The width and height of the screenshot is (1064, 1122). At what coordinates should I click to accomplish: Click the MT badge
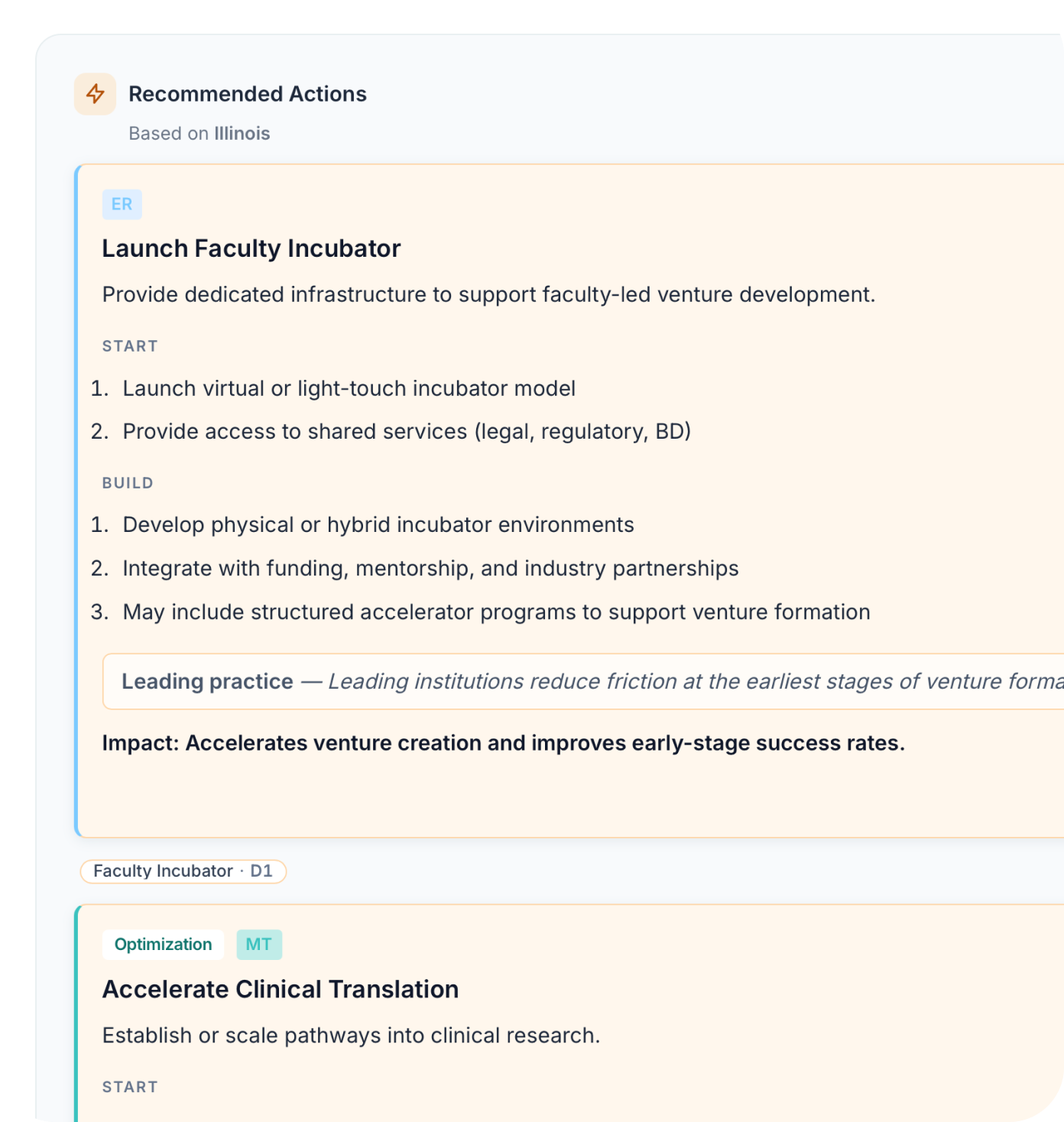pos(259,945)
